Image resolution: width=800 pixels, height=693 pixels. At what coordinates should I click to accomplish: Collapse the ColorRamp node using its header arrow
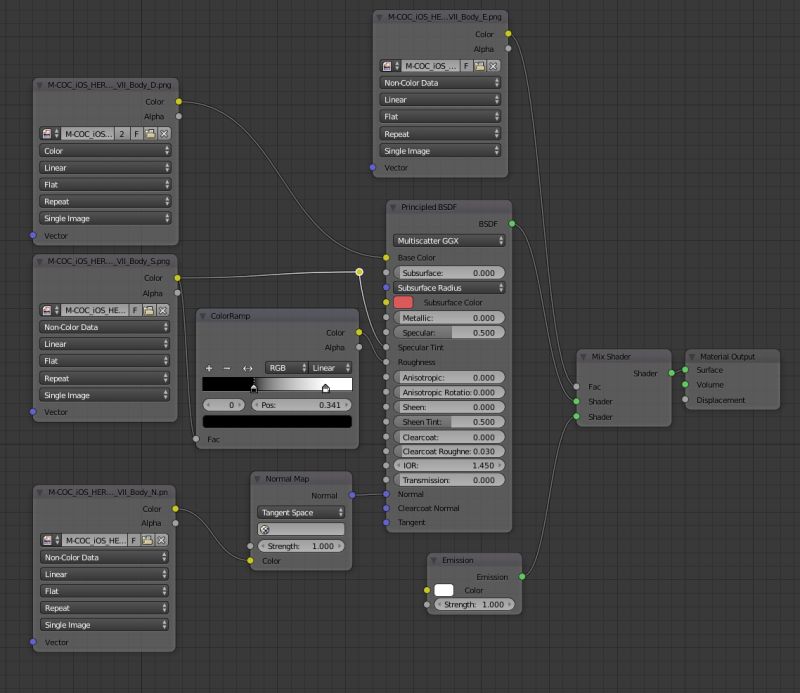tap(202, 315)
